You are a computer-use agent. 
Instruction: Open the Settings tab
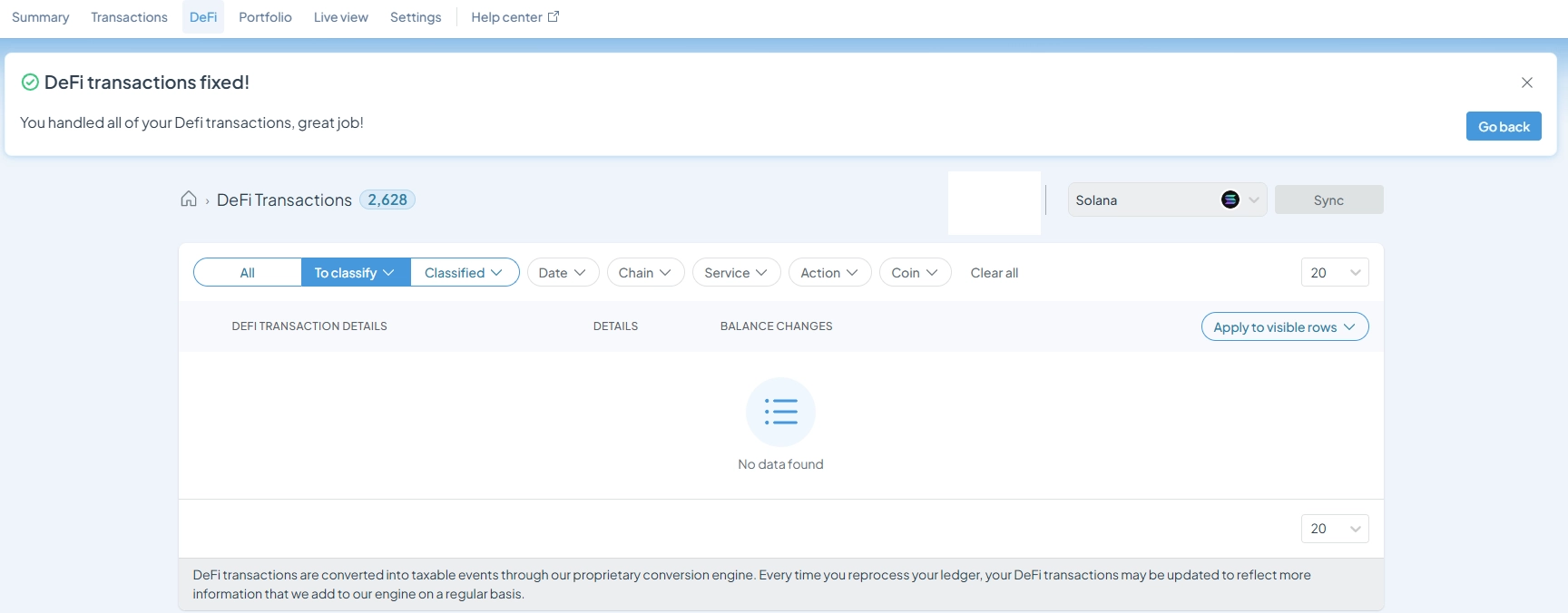coord(416,17)
